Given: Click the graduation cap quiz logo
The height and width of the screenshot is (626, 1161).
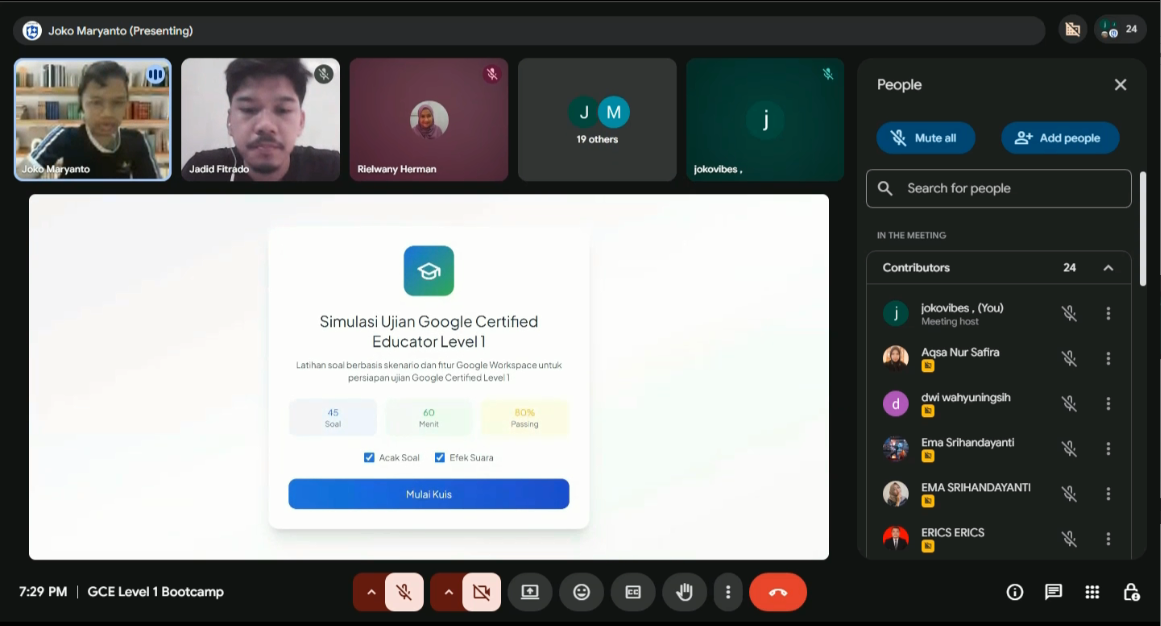Looking at the screenshot, I should (429, 271).
